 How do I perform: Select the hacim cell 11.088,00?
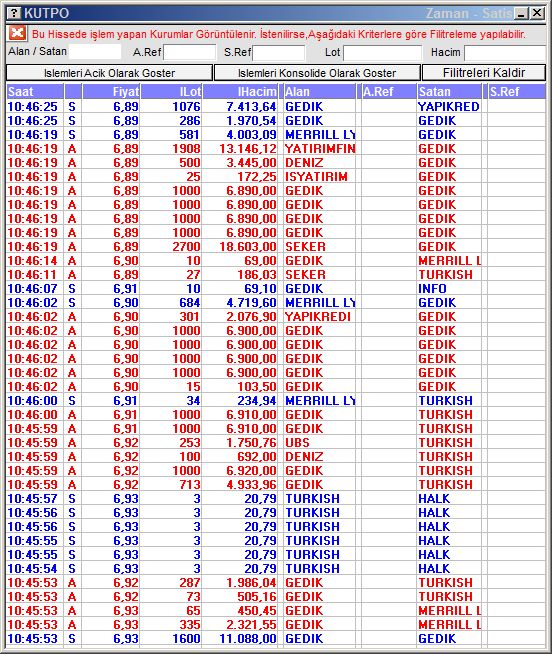point(240,639)
